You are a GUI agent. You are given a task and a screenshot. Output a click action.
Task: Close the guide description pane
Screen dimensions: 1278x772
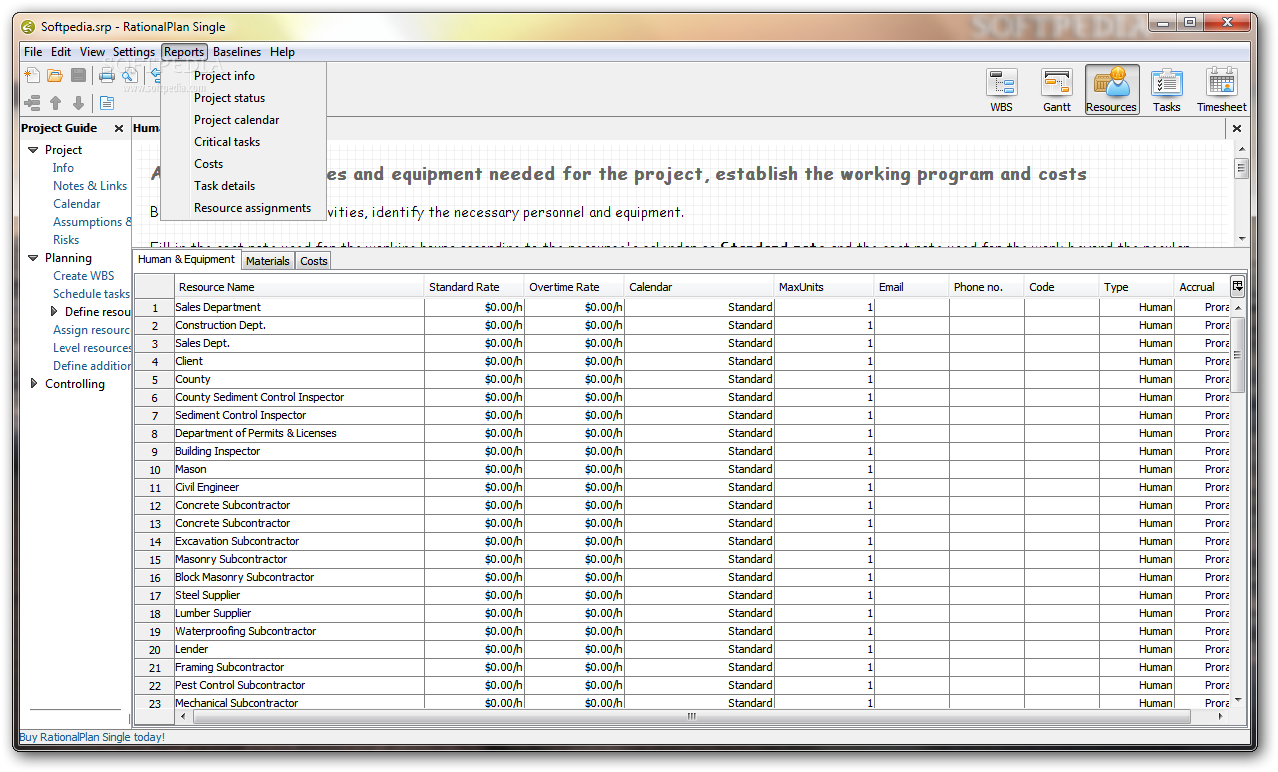(x=1236, y=128)
